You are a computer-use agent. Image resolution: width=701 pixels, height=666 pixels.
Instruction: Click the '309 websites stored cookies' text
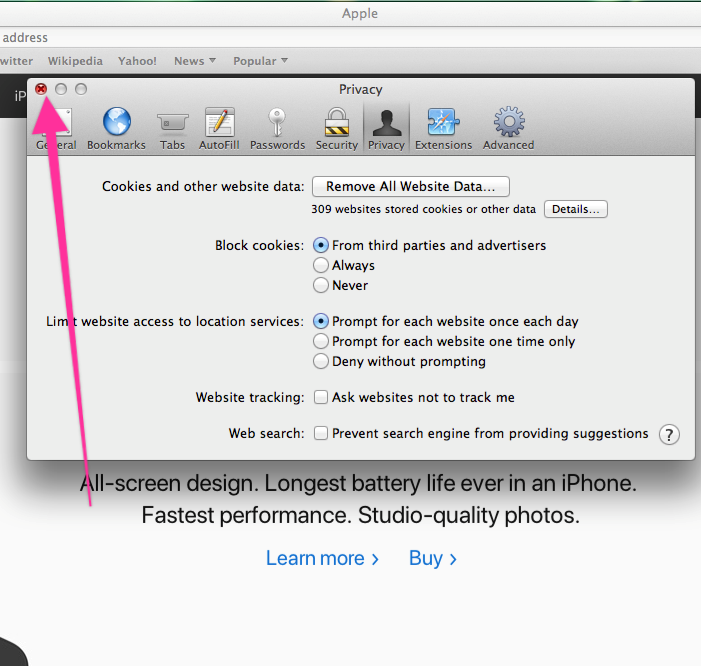[x=423, y=209]
